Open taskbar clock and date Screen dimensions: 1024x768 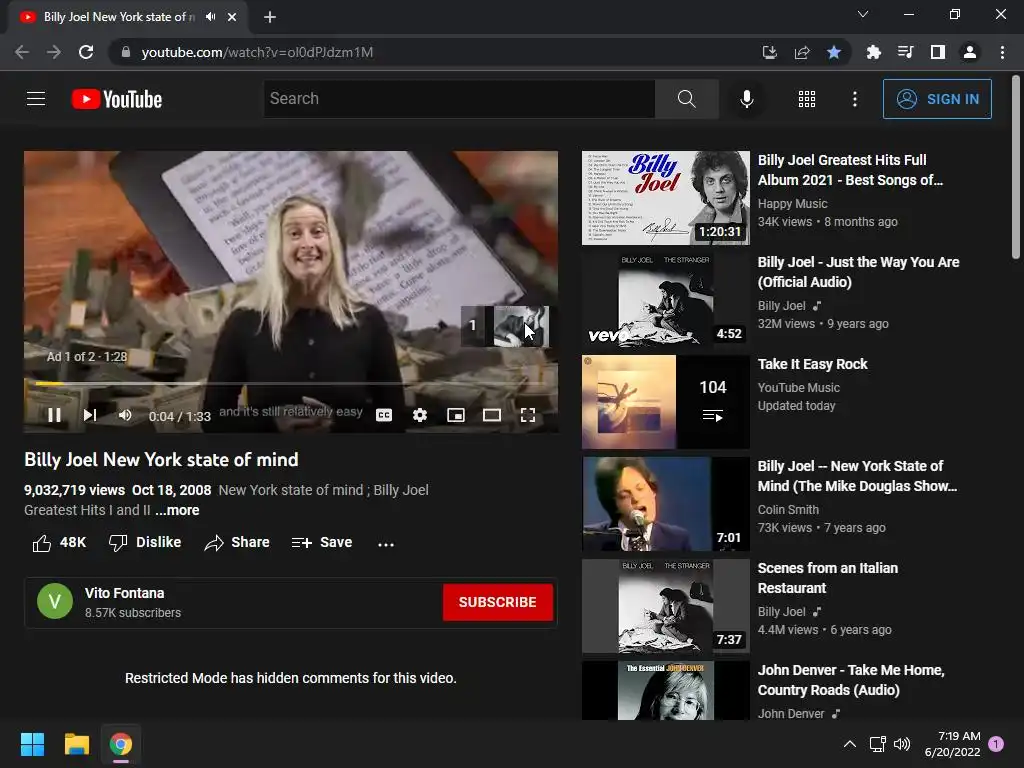pyautogui.click(x=952, y=744)
